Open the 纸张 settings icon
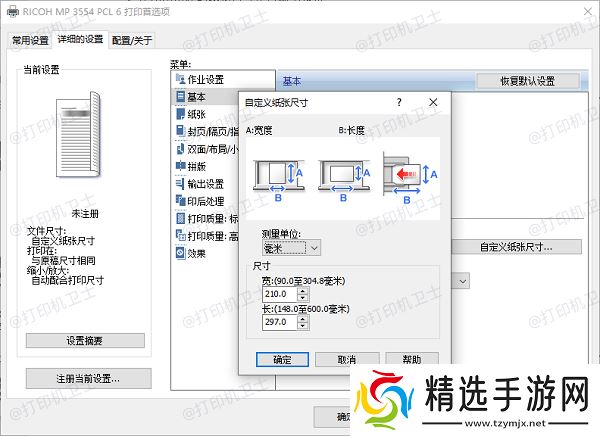 [x=181, y=114]
